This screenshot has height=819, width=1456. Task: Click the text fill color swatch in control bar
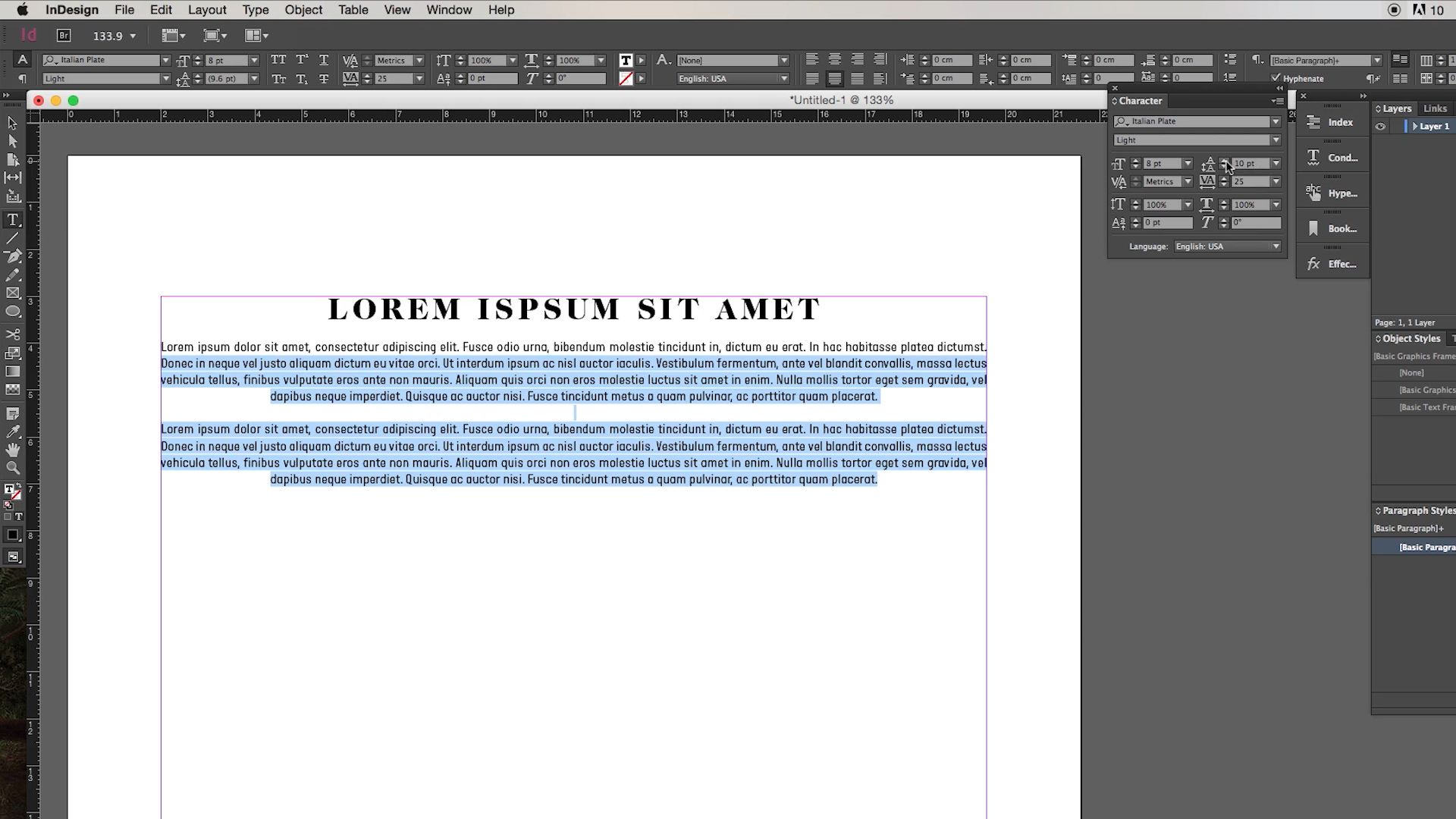click(626, 60)
